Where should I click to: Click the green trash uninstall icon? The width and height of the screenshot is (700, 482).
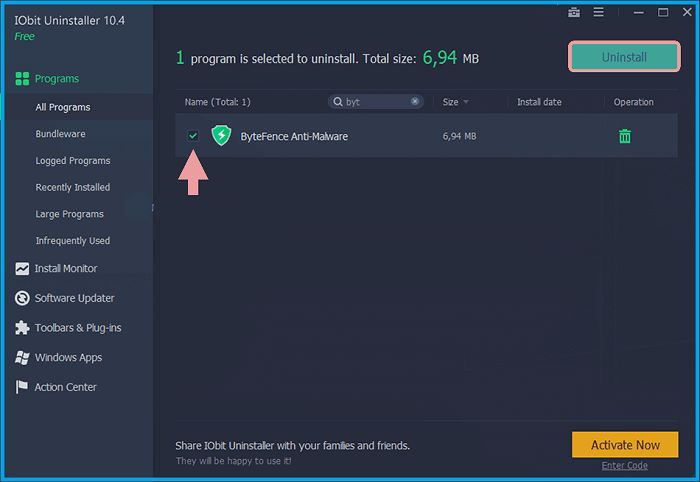coord(625,136)
